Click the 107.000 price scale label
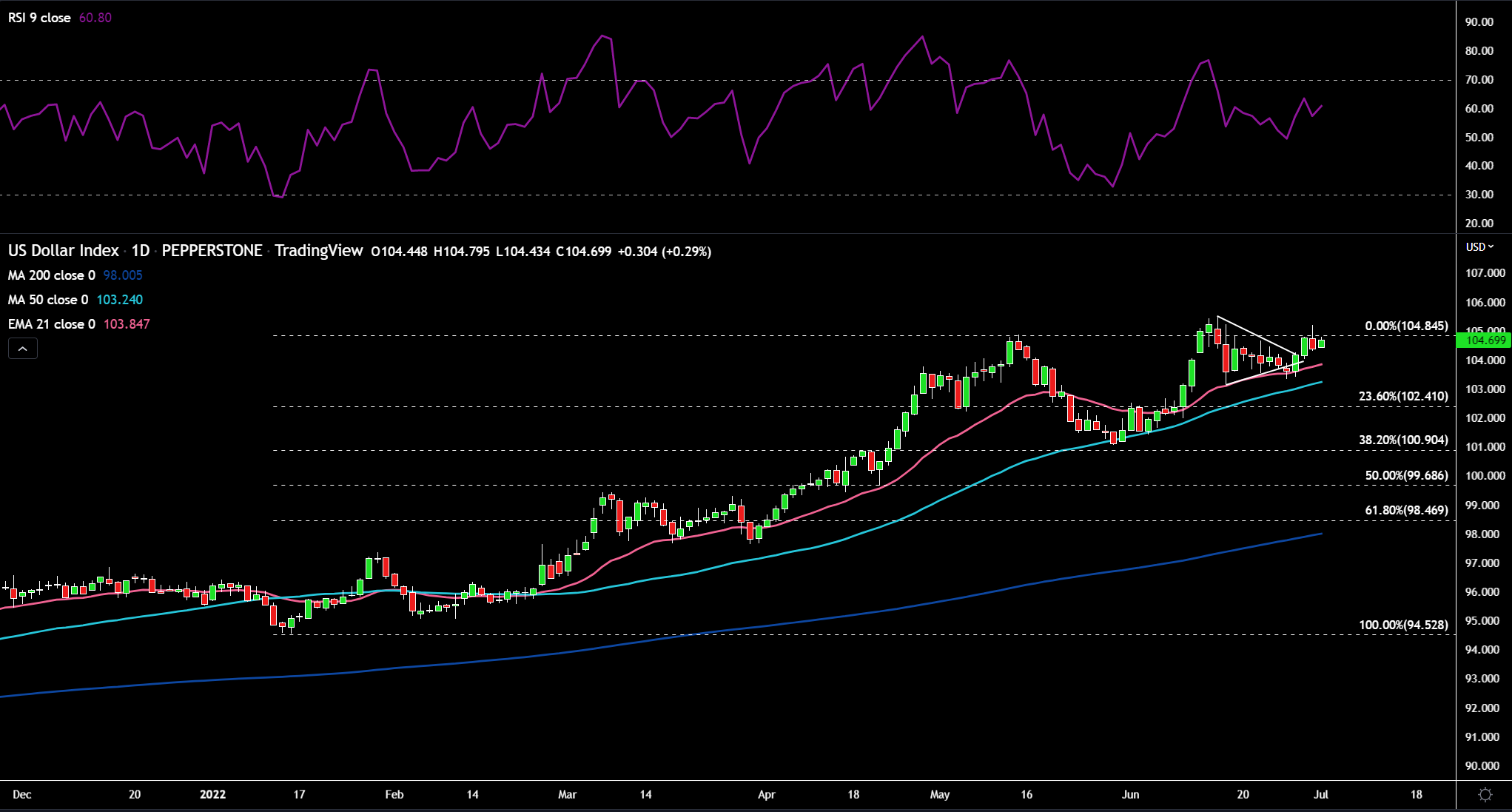The image size is (1512, 812). pyautogui.click(x=1485, y=273)
